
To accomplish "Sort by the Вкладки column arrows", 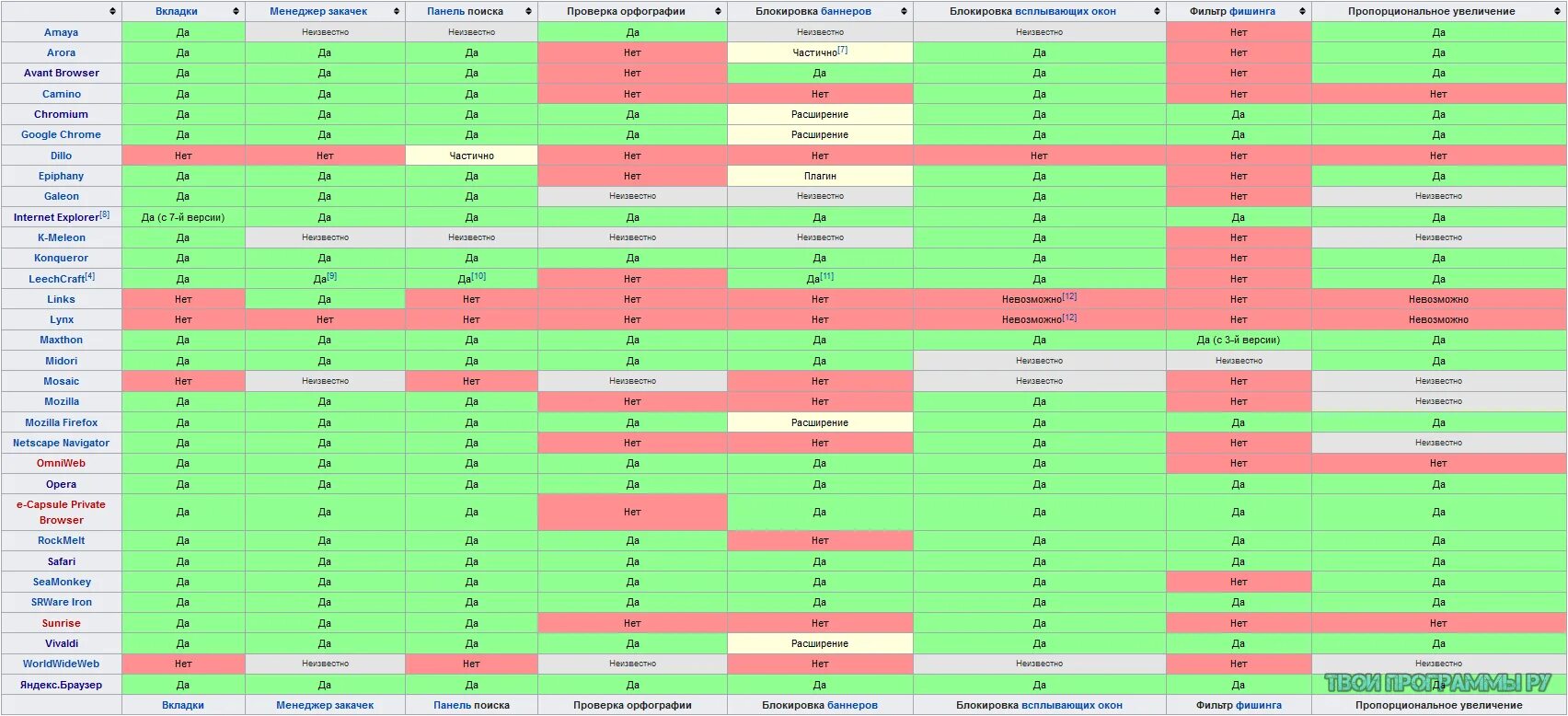I will [x=236, y=12].
